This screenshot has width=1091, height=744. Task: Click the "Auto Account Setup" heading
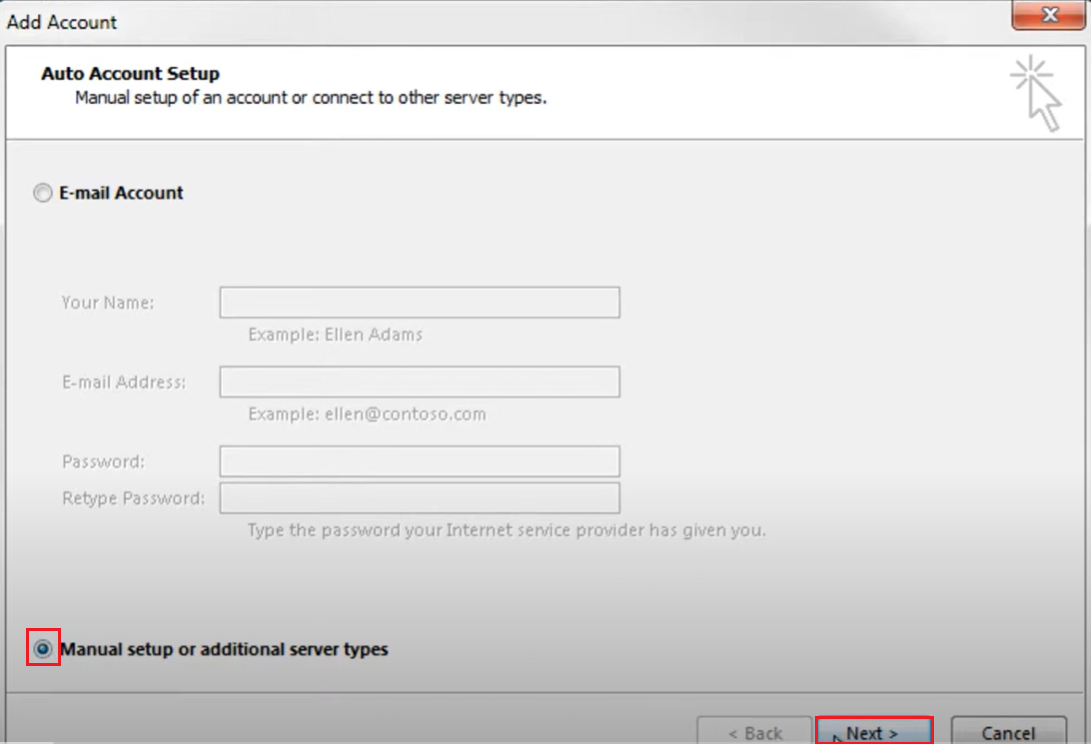click(x=130, y=74)
